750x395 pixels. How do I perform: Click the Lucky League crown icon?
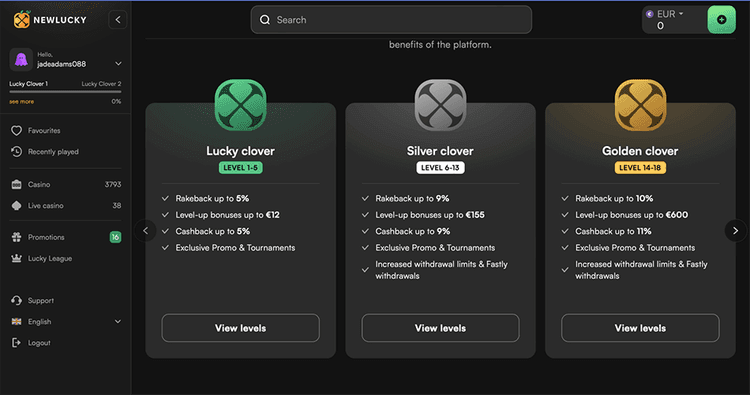click(x=16, y=258)
